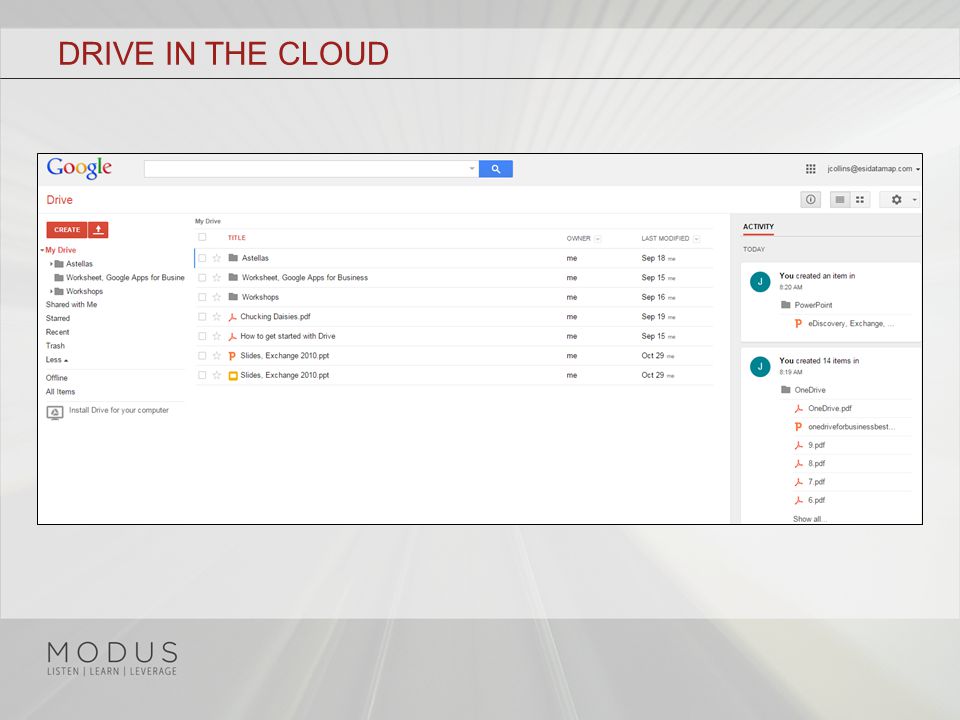960x720 pixels.
Task: Click the folder icon of Astellas row
Action: (x=233, y=258)
